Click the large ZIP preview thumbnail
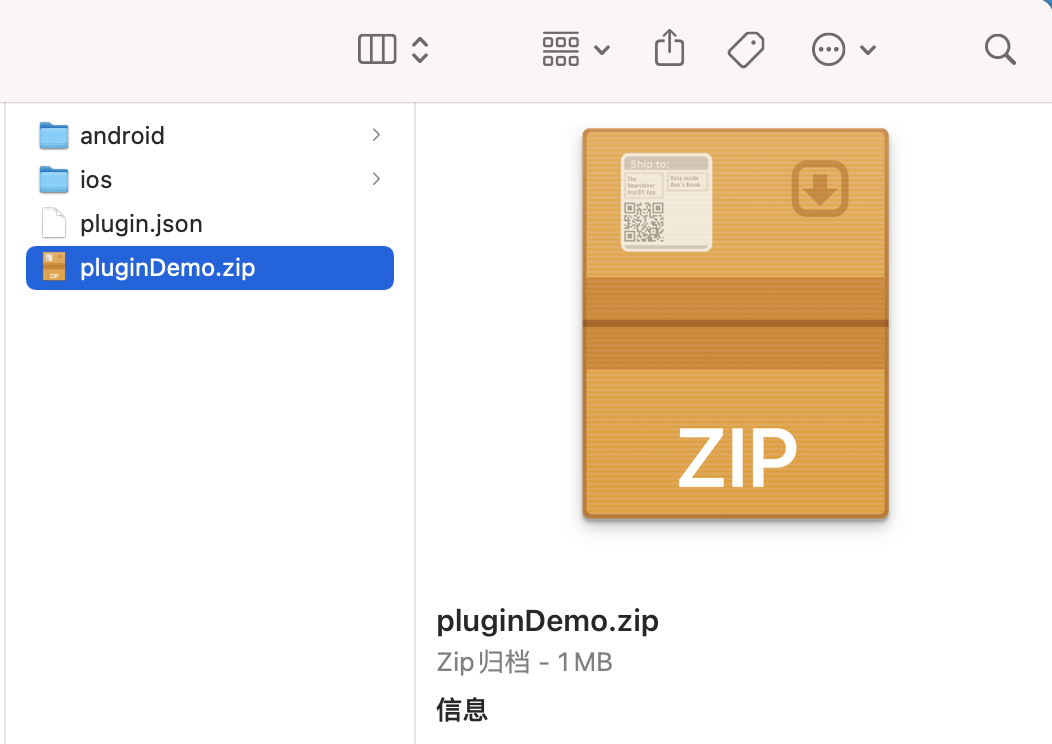 [x=735, y=323]
